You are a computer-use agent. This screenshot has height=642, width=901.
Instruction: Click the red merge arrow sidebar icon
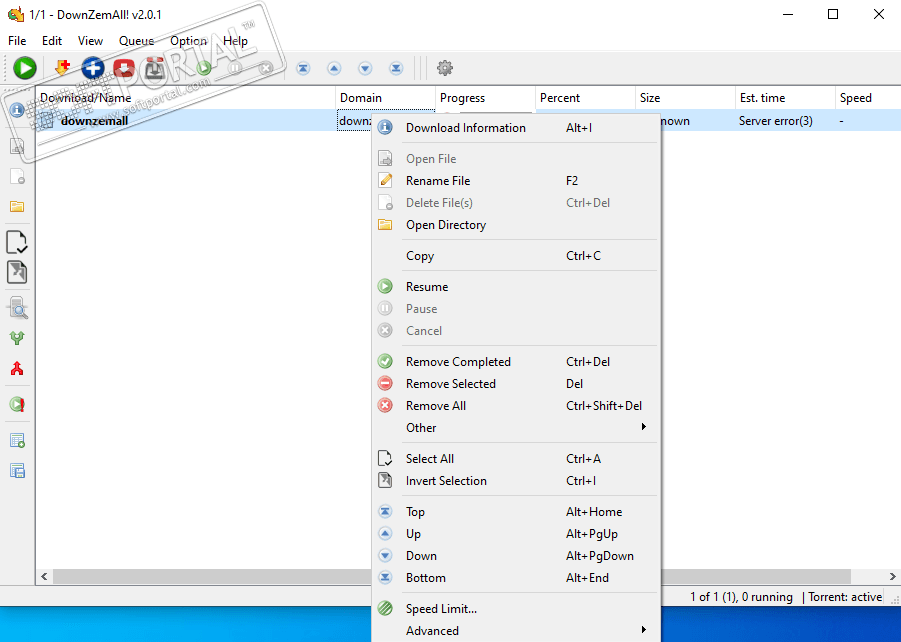[x=17, y=368]
